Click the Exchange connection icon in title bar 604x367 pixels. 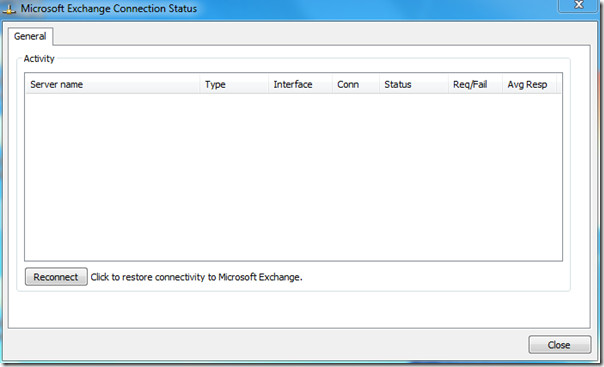[9, 9]
